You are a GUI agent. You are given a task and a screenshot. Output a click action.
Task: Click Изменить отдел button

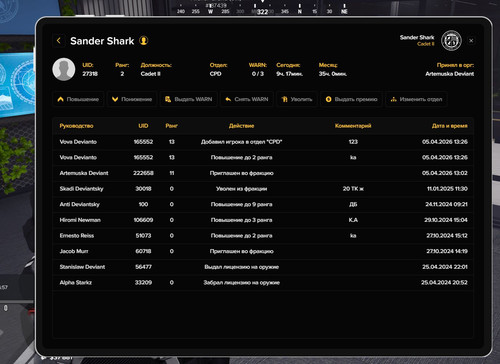417,99
